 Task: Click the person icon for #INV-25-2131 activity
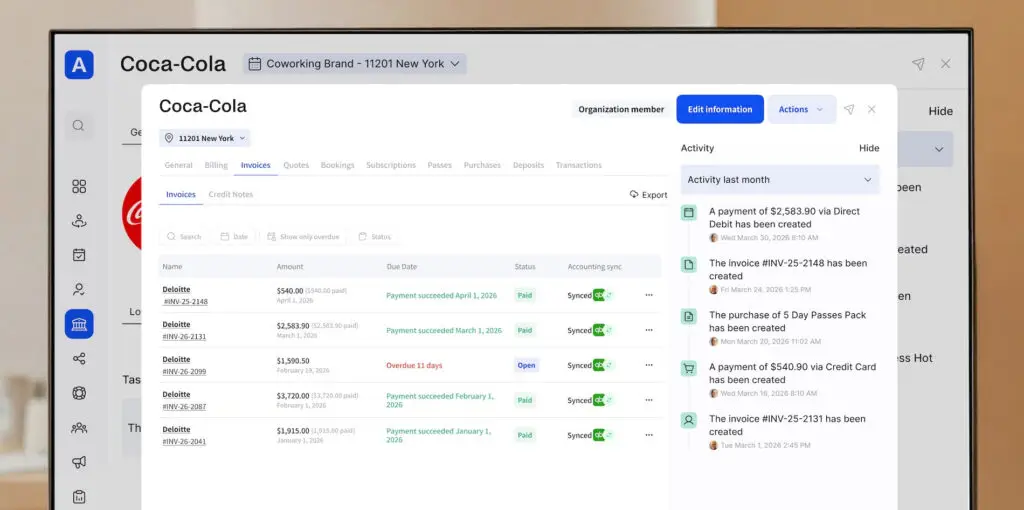pos(688,420)
